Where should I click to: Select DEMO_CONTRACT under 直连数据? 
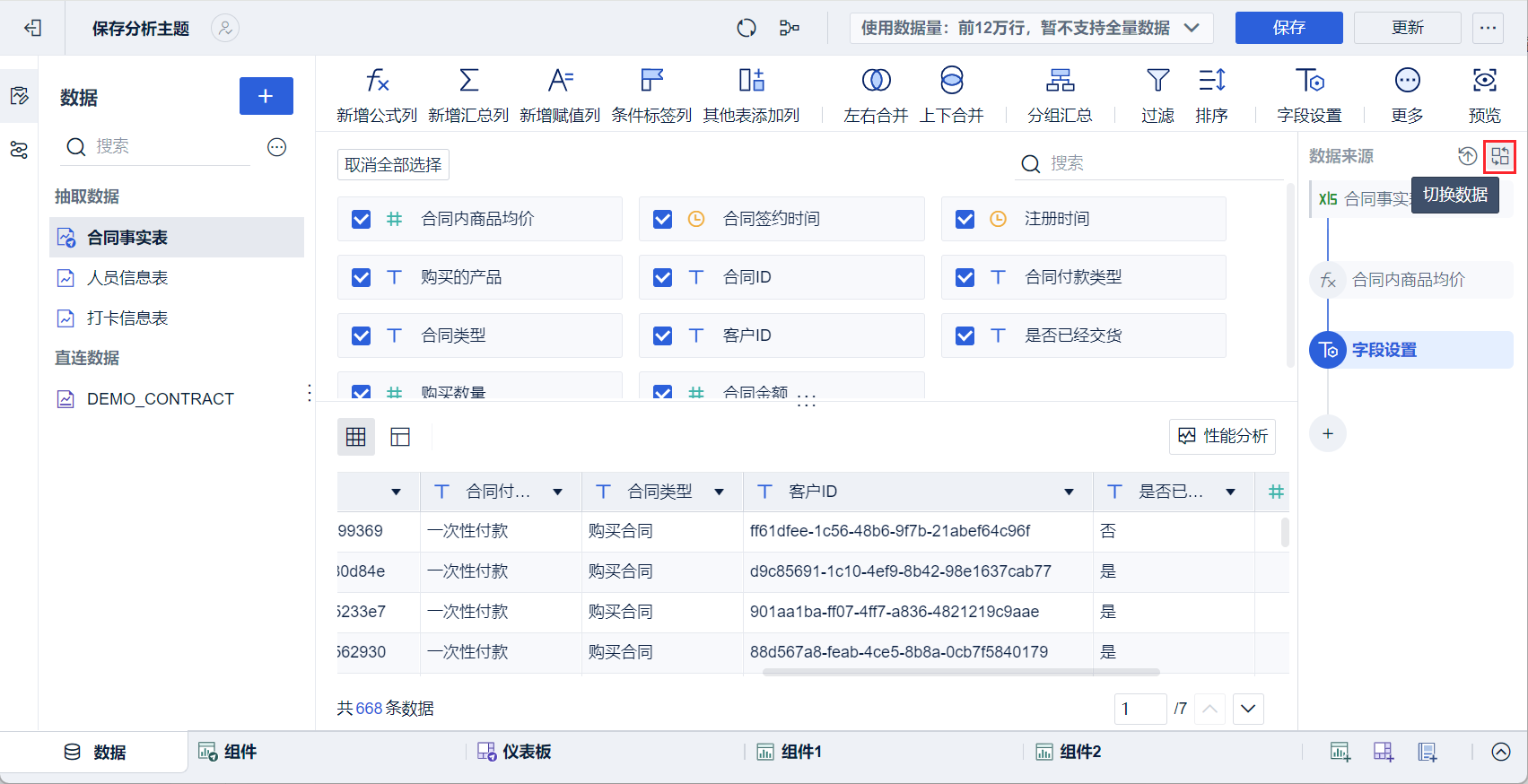[x=177, y=399]
